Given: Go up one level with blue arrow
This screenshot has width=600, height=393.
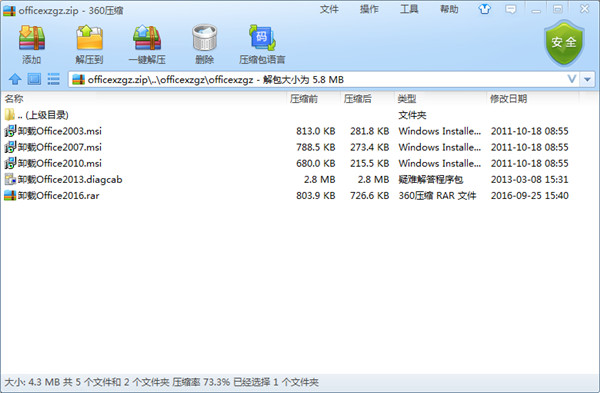Looking at the screenshot, I should [15, 79].
